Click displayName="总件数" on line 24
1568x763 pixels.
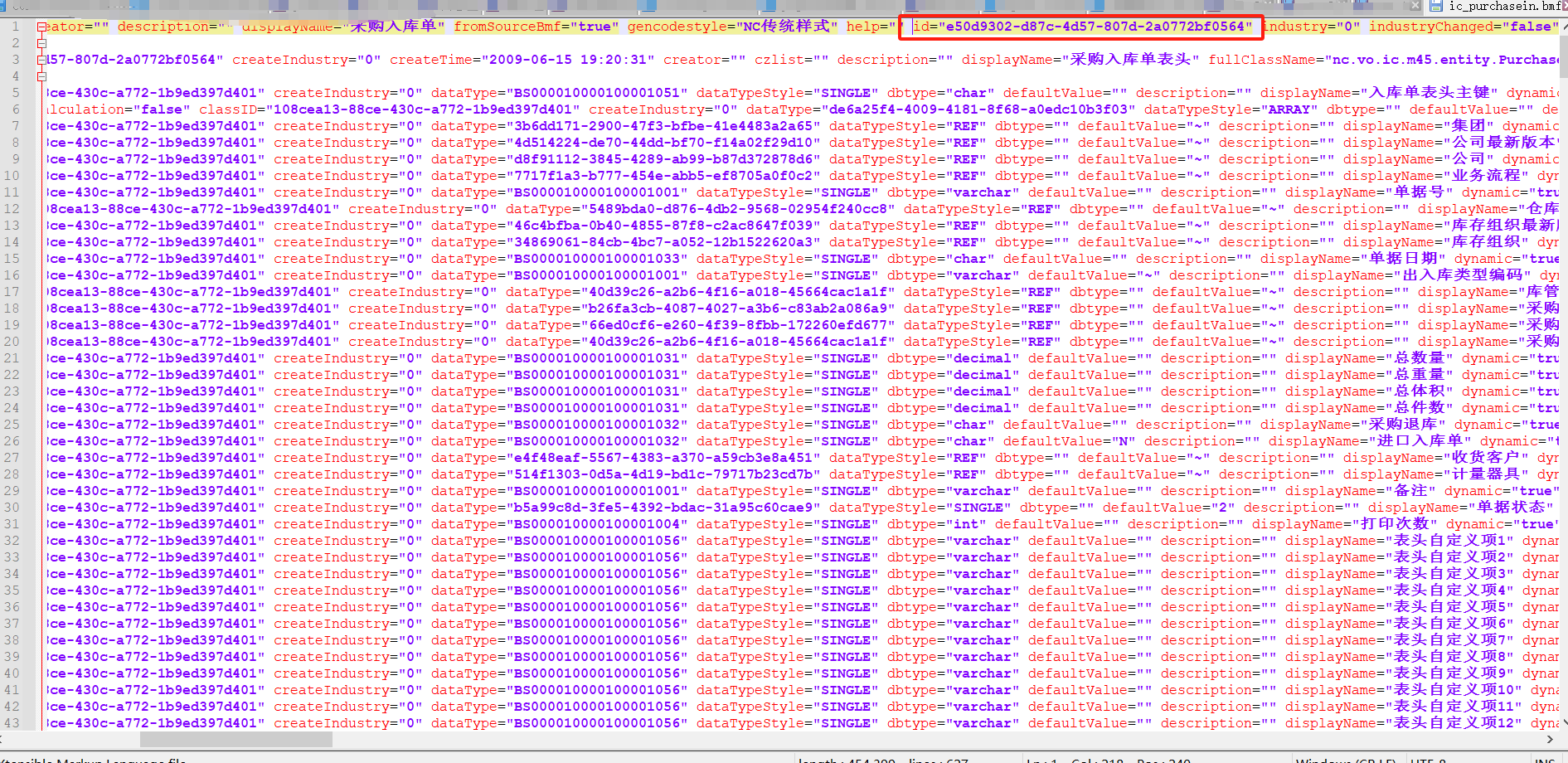coord(1369,408)
